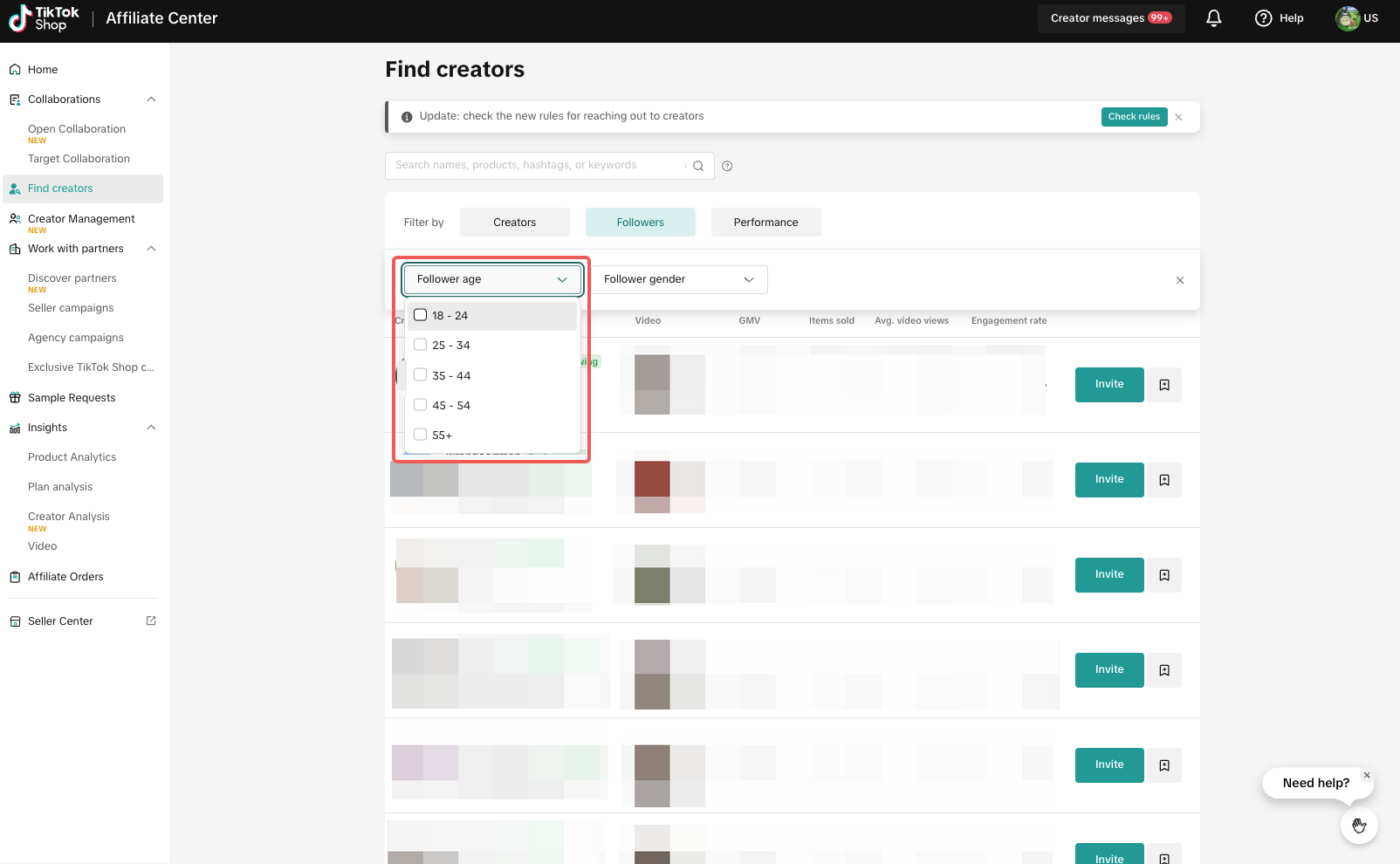Click the Need help hand icon
This screenshot has width=1400, height=864.
[1359, 825]
